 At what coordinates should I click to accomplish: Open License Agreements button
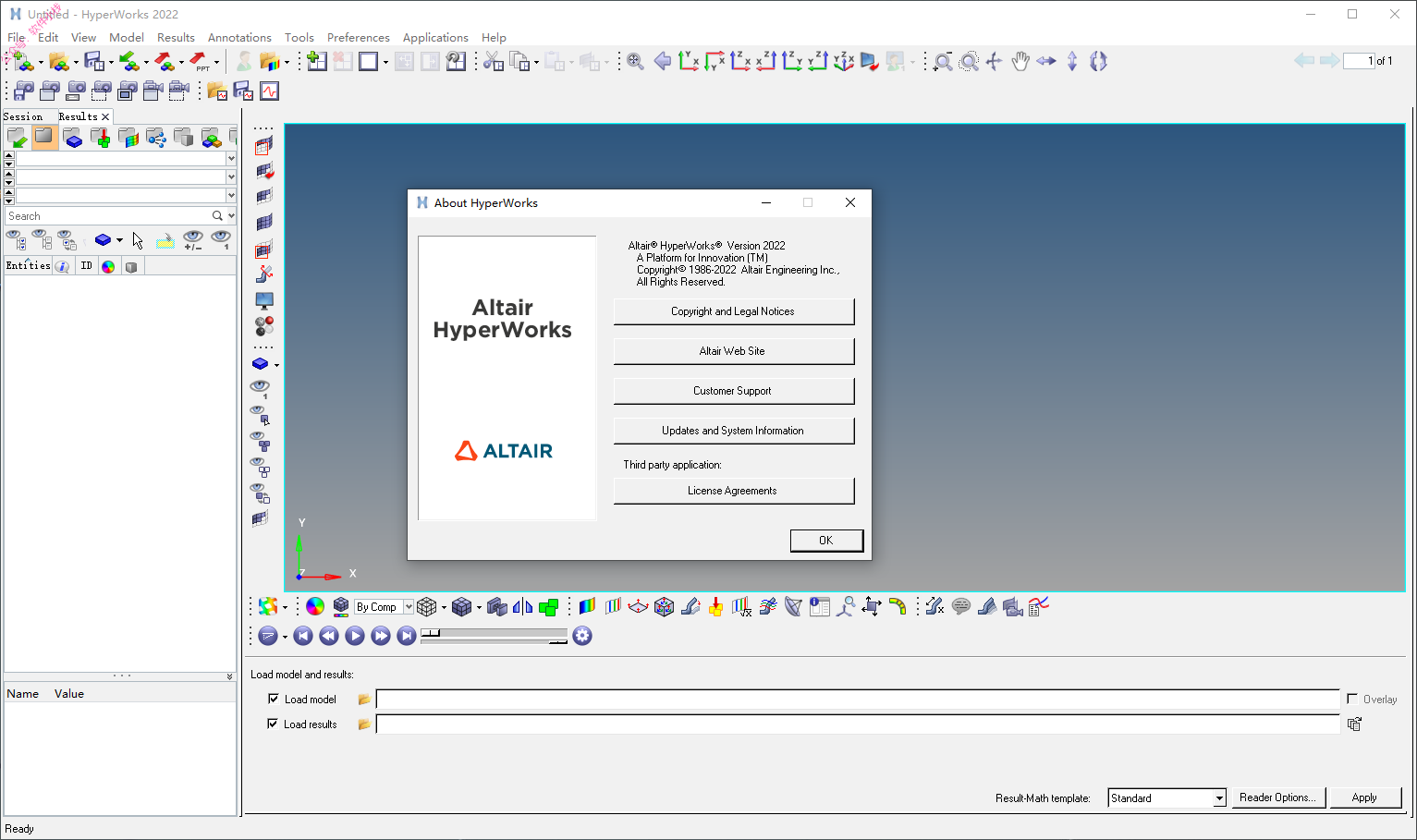click(734, 491)
